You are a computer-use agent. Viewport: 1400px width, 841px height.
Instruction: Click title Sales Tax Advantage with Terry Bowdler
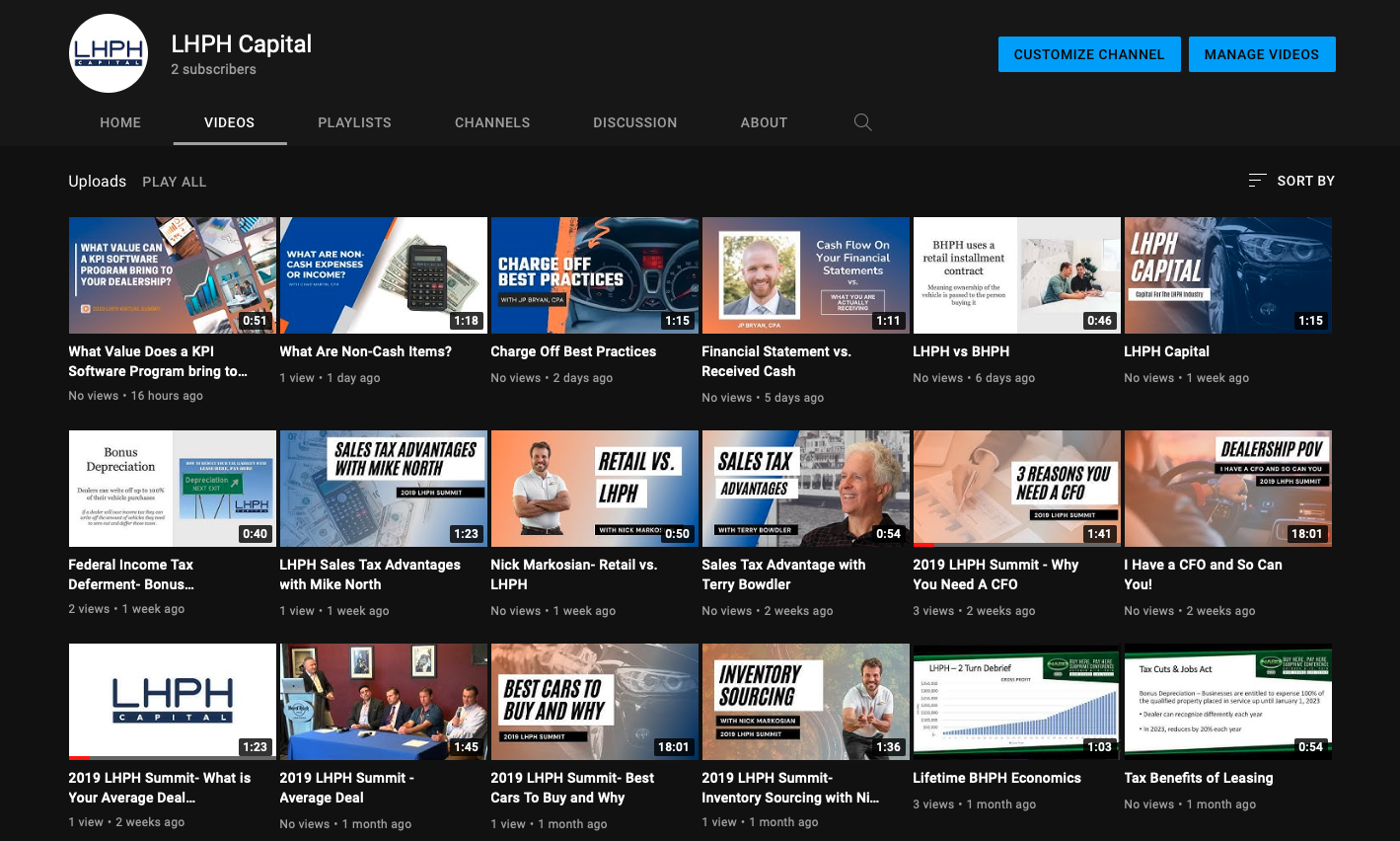(x=783, y=574)
